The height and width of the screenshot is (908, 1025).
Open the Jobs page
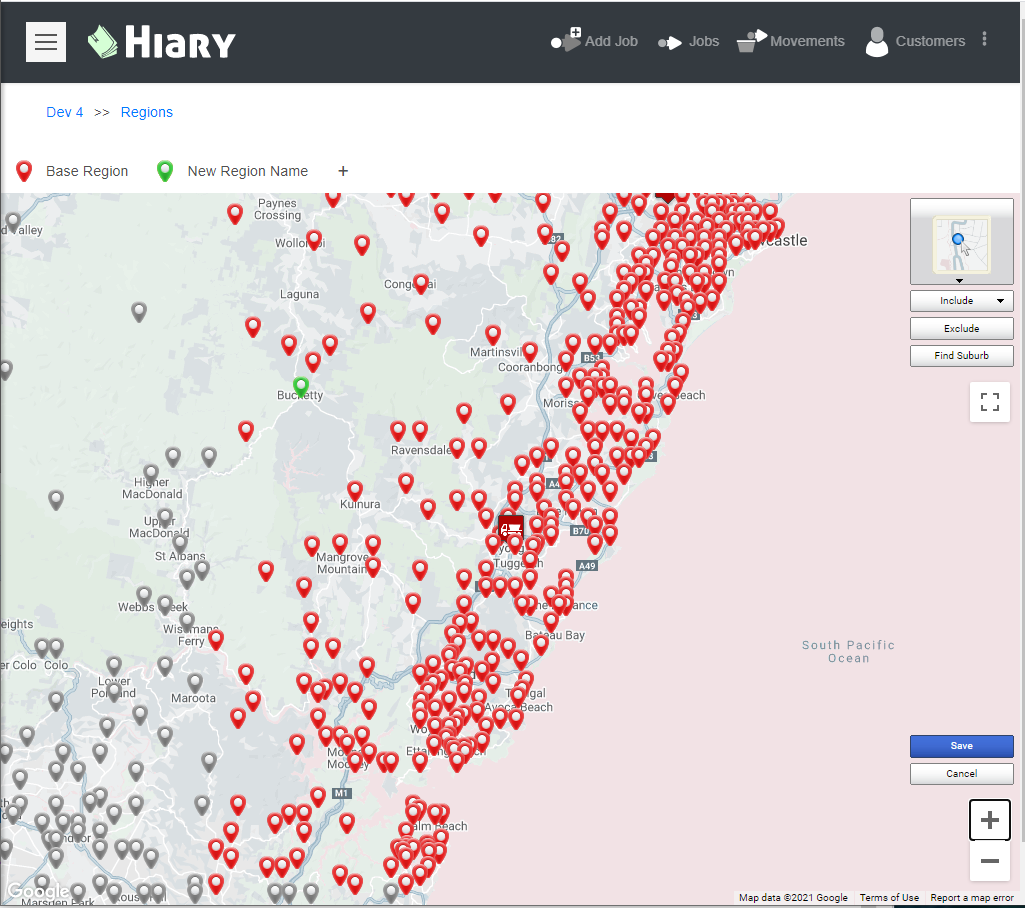point(688,42)
